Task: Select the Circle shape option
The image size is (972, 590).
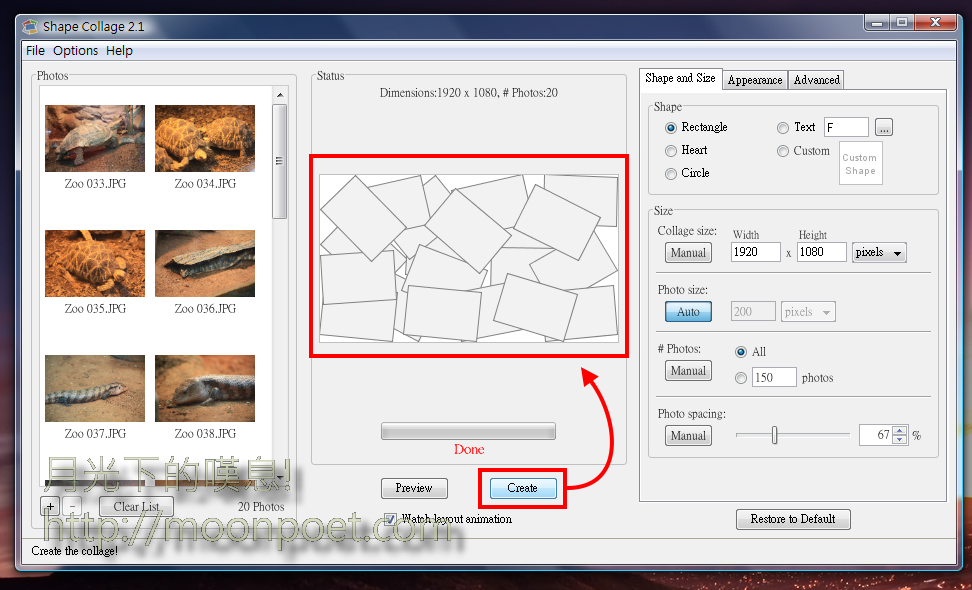Action: point(671,173)
